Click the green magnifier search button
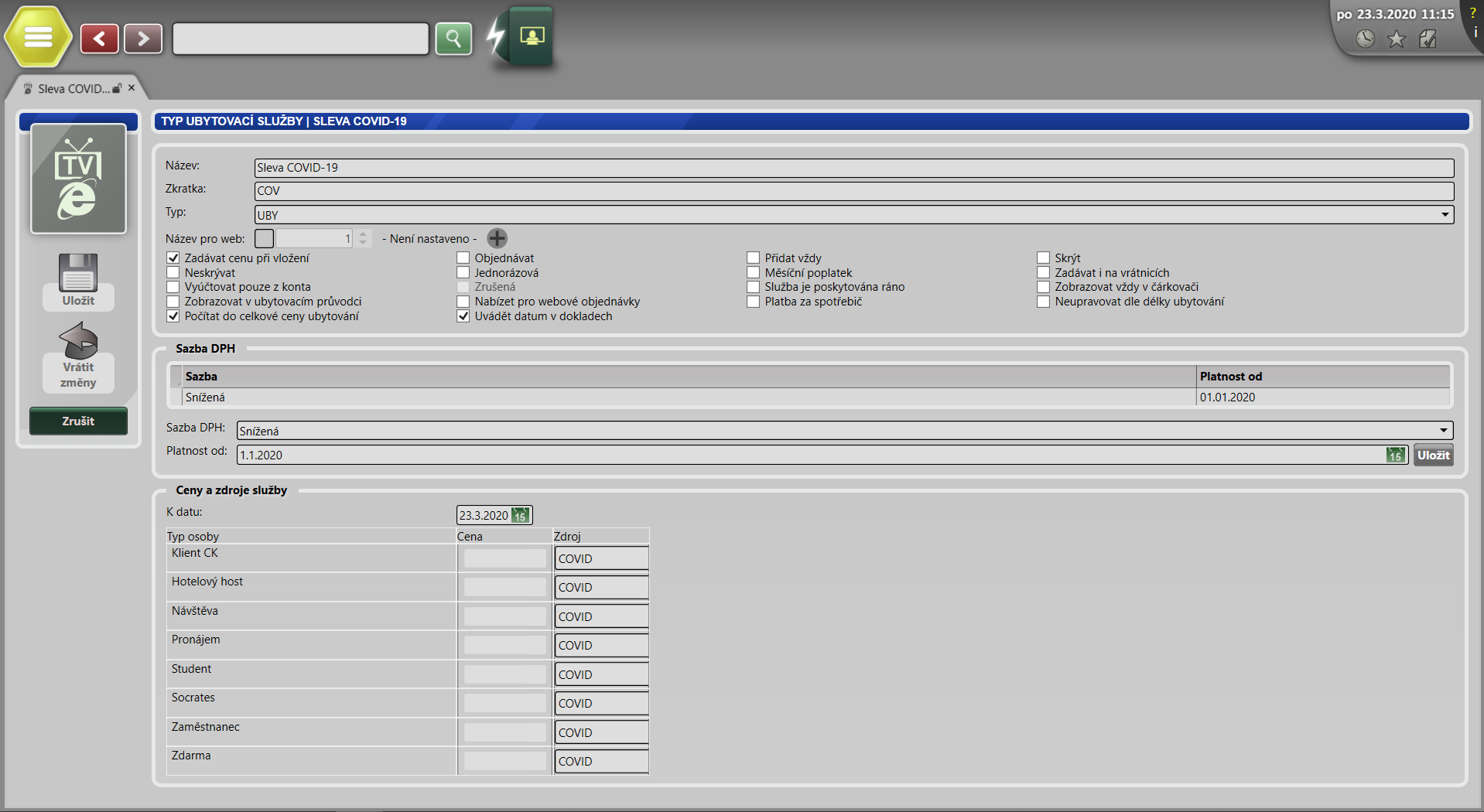 coord(453,39)
